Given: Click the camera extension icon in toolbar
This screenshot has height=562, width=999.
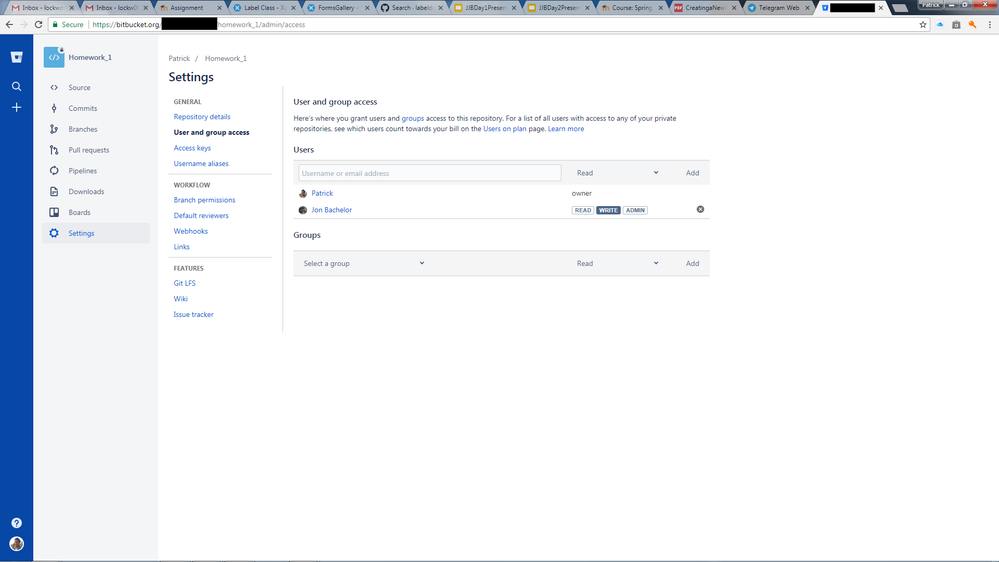Looking at the screenshot, I should coord(956,24).
